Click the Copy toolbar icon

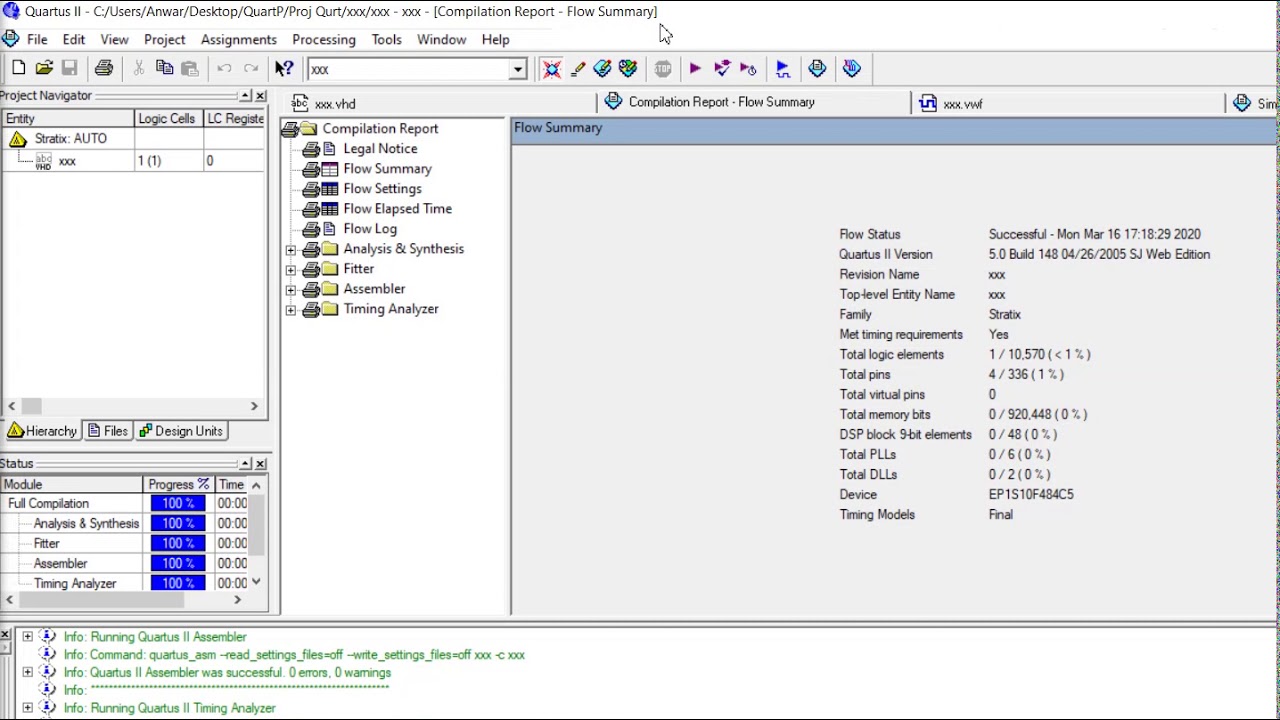[164, 68]
